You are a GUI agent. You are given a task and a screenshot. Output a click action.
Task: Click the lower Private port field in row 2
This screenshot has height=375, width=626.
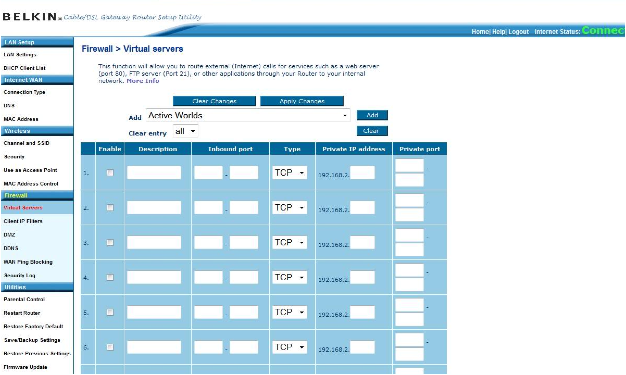pos(409,215)
